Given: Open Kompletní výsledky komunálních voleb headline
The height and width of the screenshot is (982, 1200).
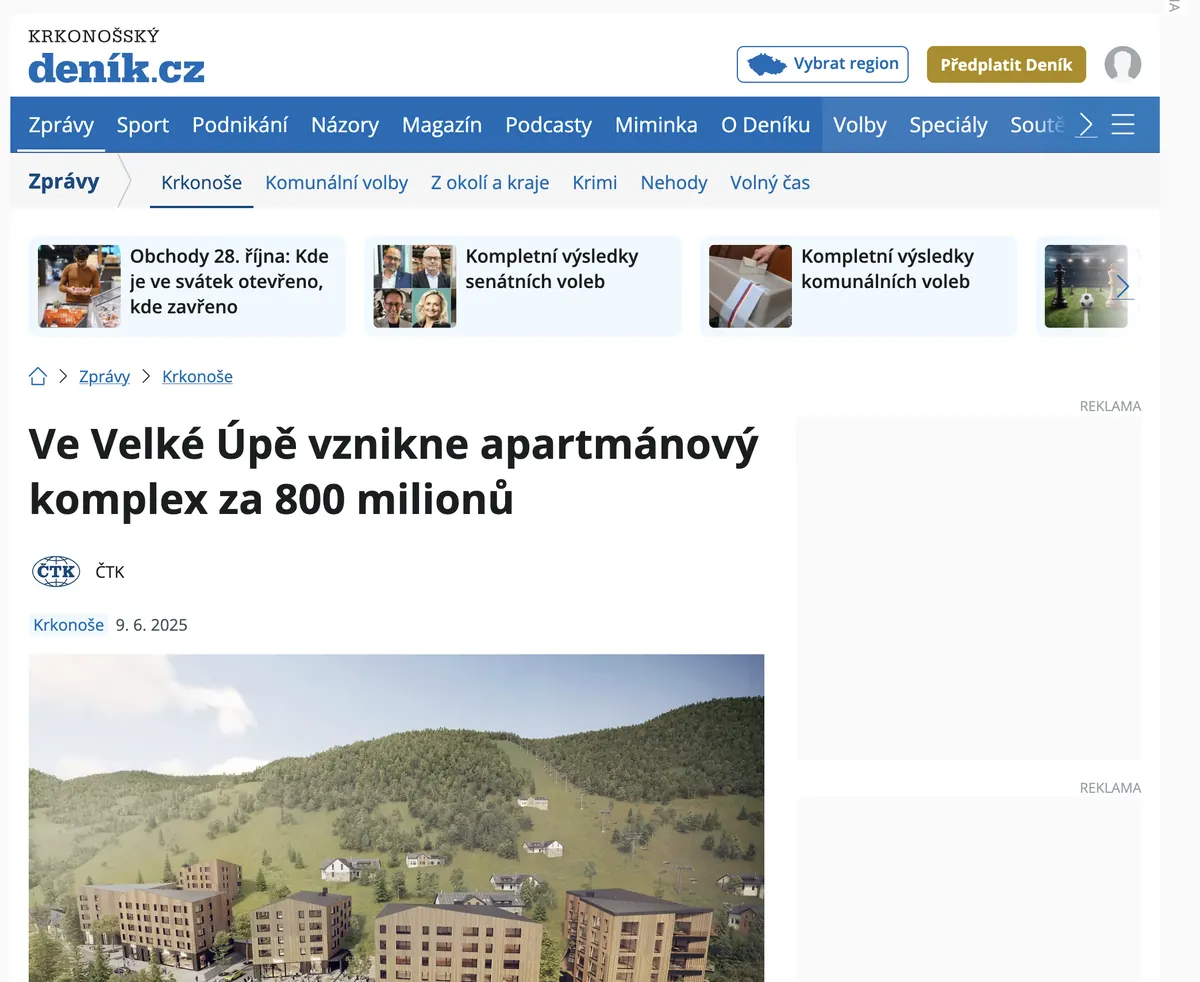Looking at the screenshot, I should pos(887,269).
